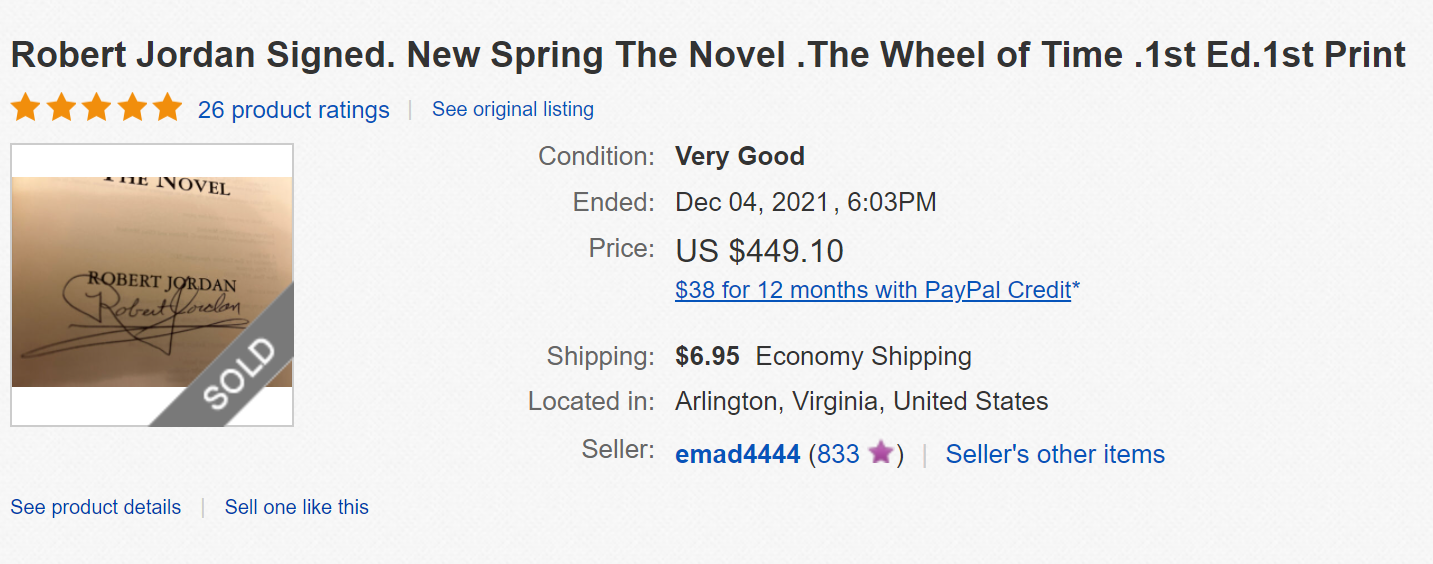Click the 833 feedback score

click(x=838, y=454)
